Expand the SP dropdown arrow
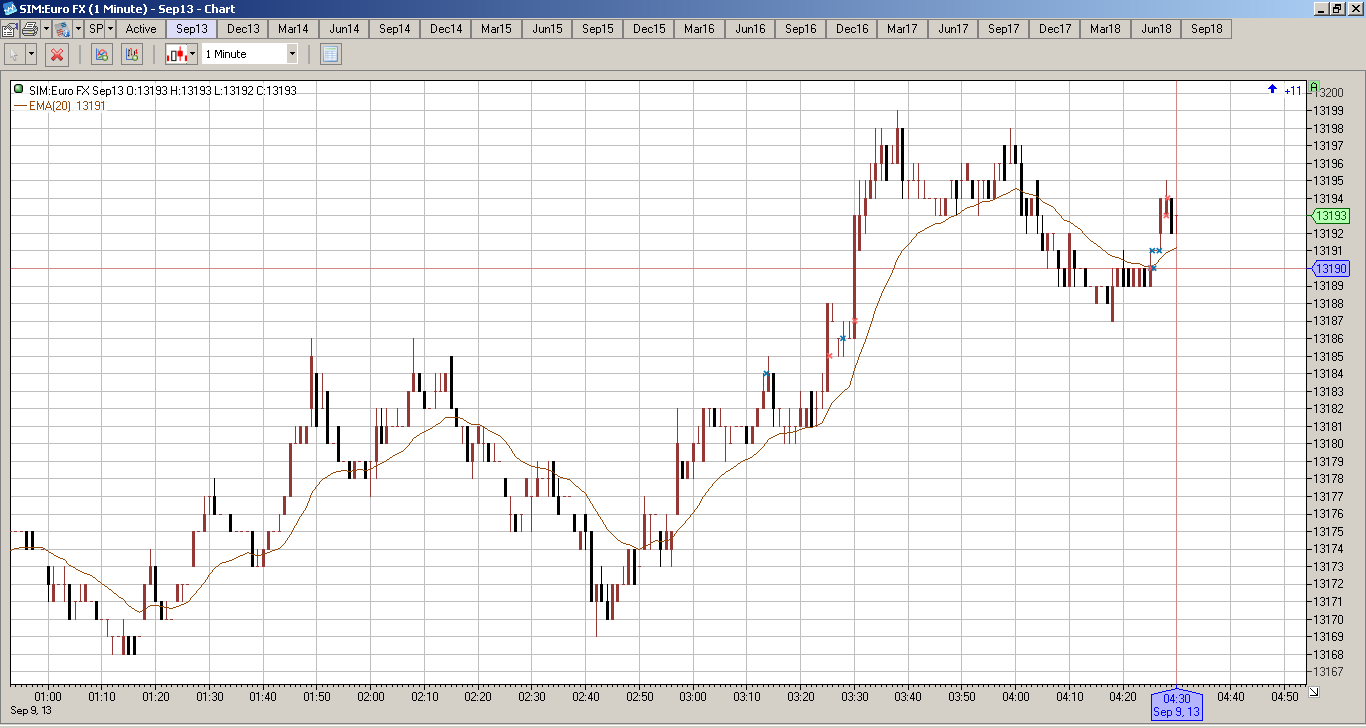Screen dimensions: 1366x728 [111, 29]
